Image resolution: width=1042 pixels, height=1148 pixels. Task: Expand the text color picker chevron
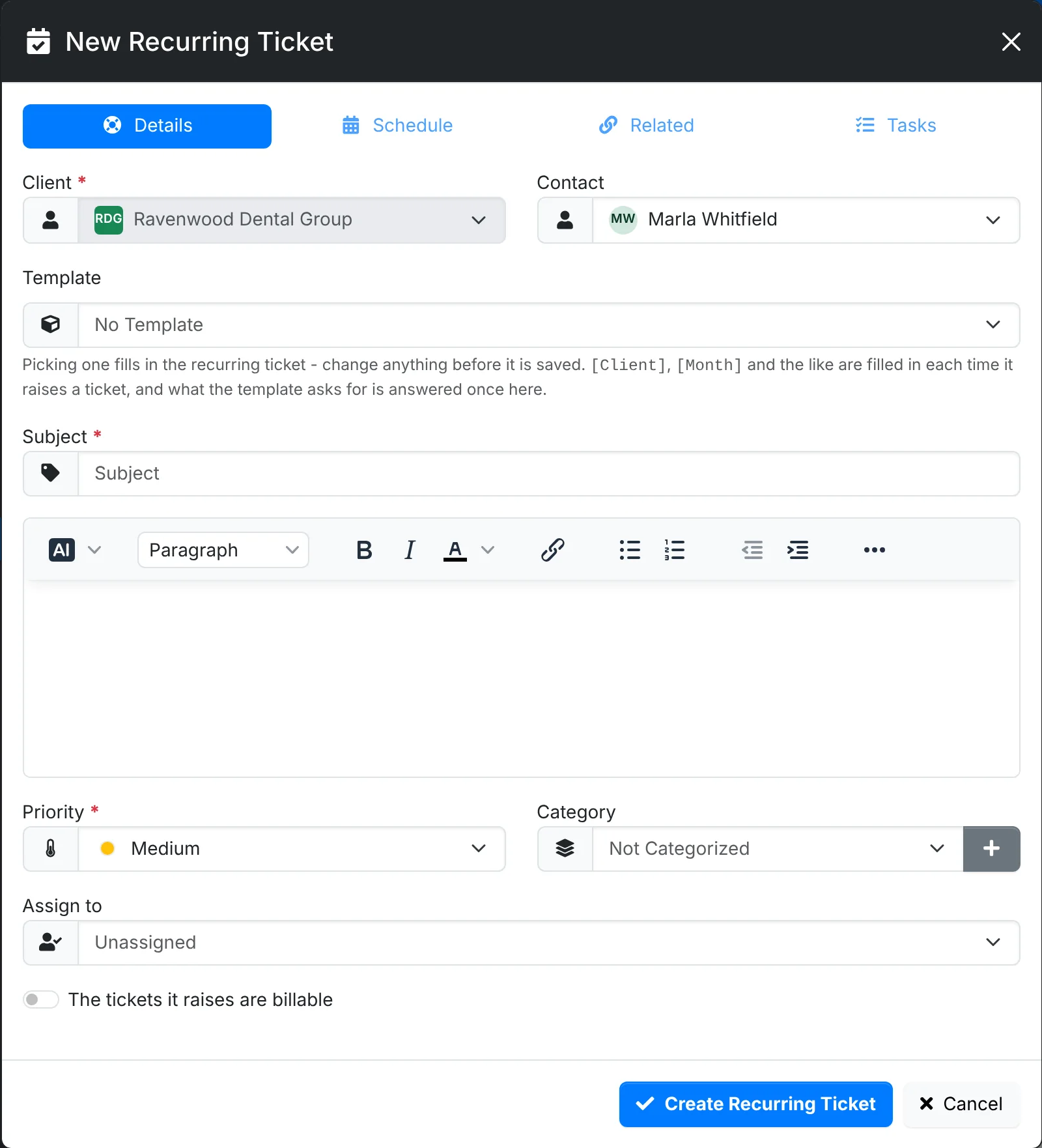(x=488, y=550)
